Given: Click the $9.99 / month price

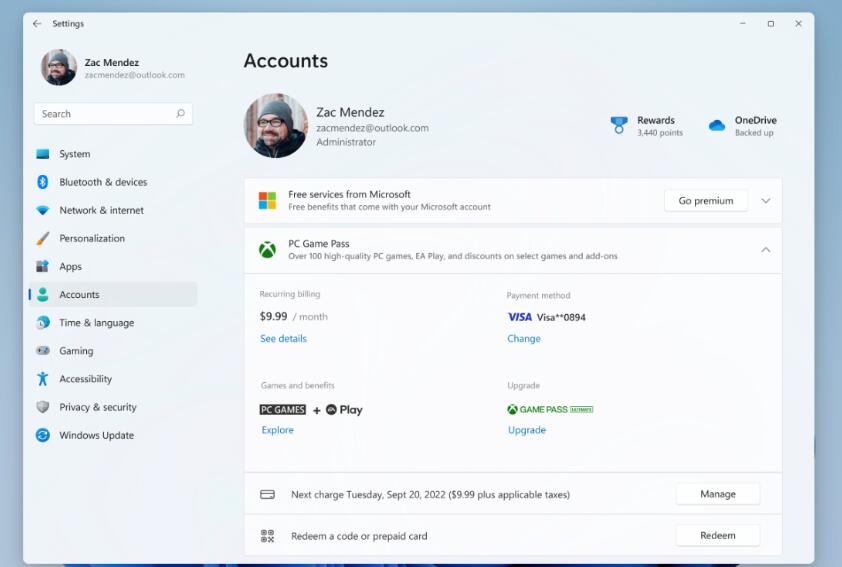Looking at the screenshot, I should tap(294, 316).
